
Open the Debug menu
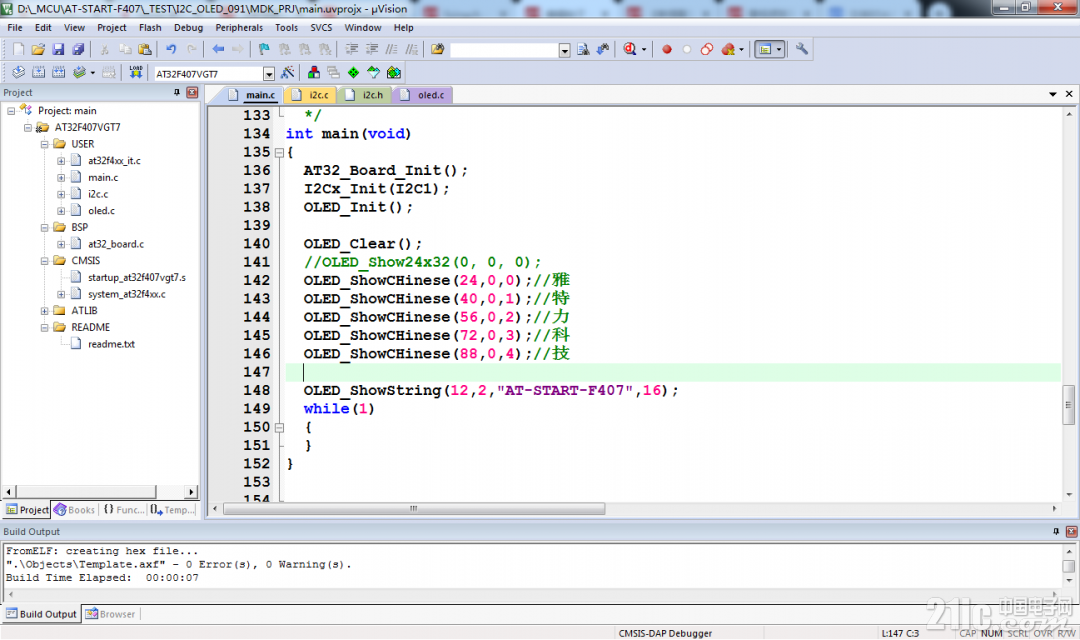[188, 28]
